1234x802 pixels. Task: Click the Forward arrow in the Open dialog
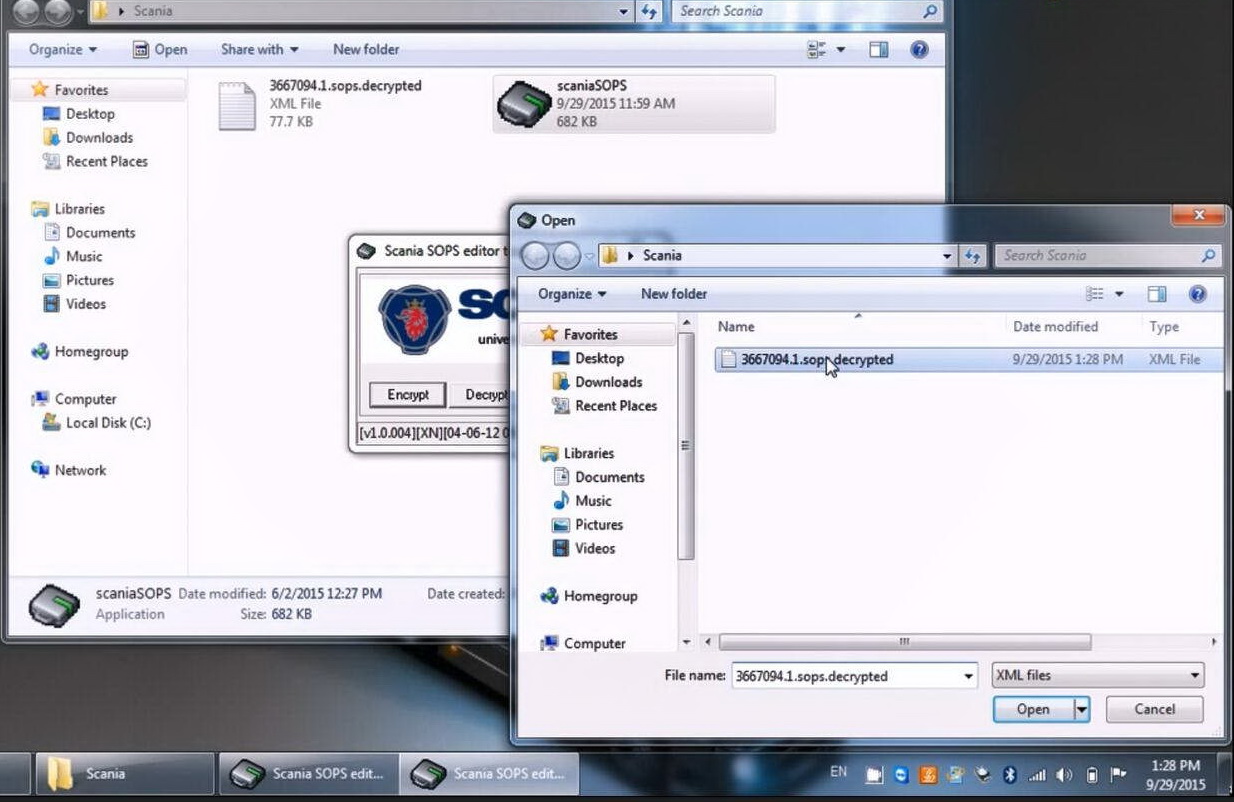click(567, 256)
